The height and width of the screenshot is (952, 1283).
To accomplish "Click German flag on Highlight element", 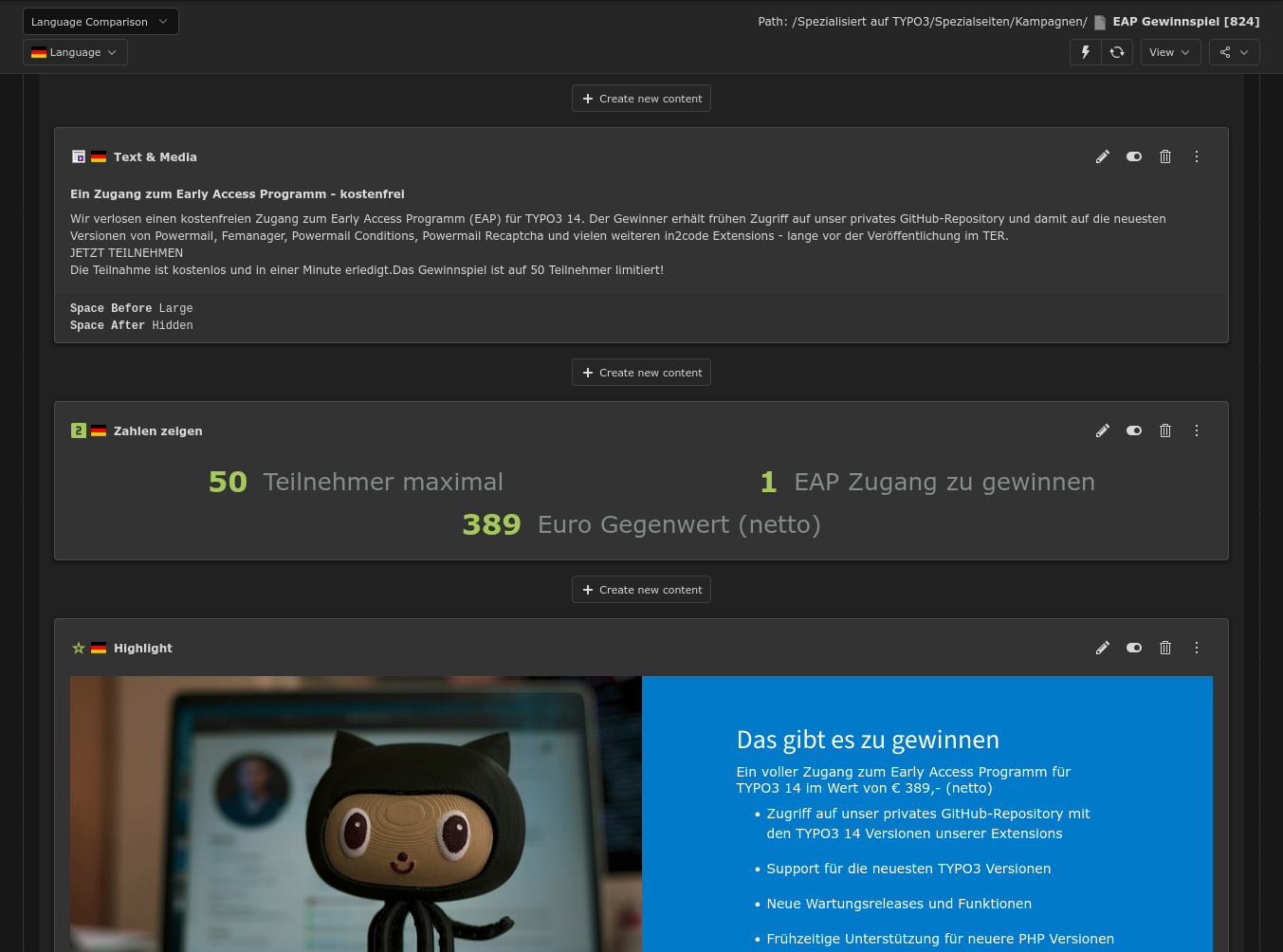I will click(x=99, y=648).
